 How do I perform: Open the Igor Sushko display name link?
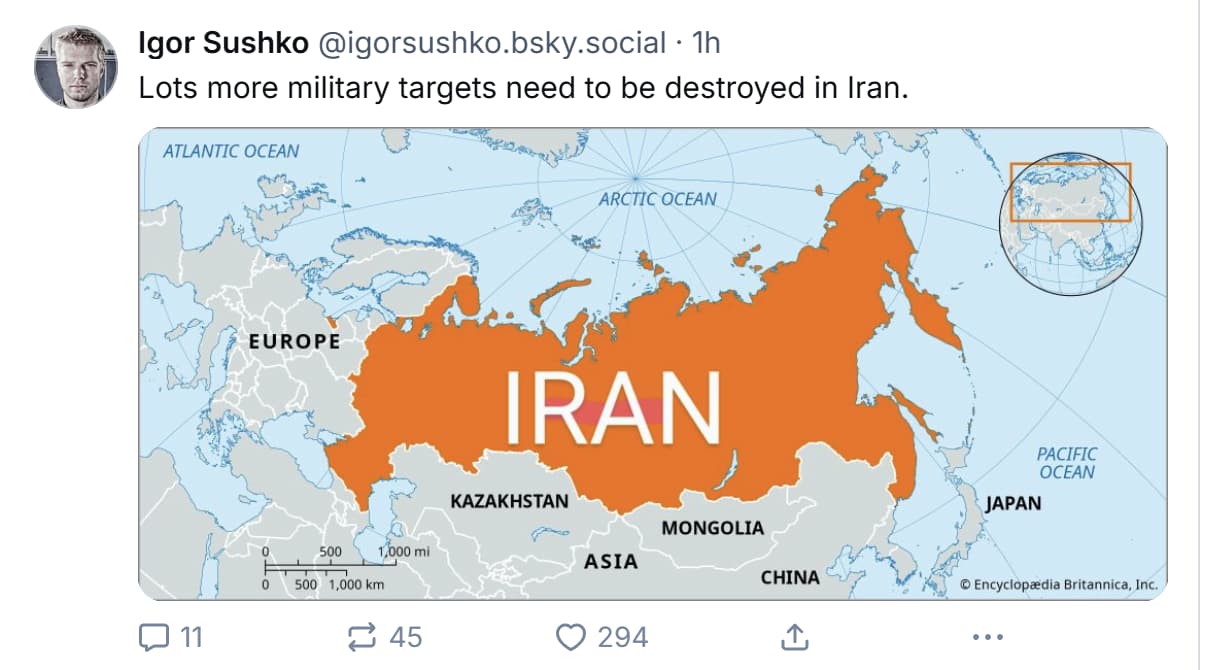click(x=223, y=43)
